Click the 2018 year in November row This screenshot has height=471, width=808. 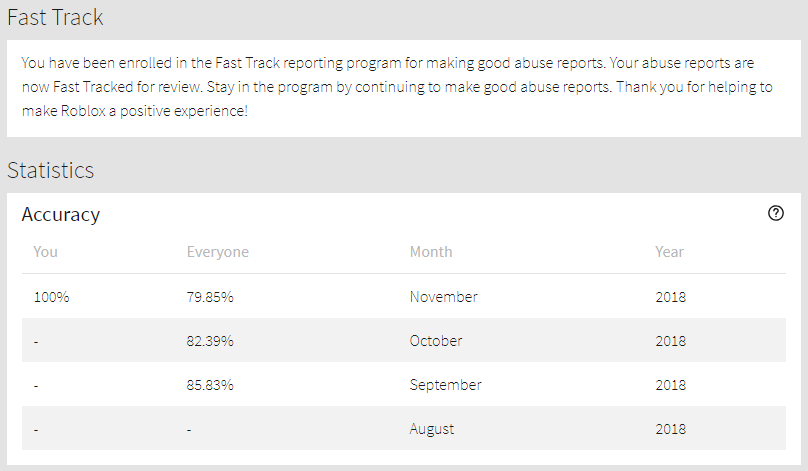point(671,297)
